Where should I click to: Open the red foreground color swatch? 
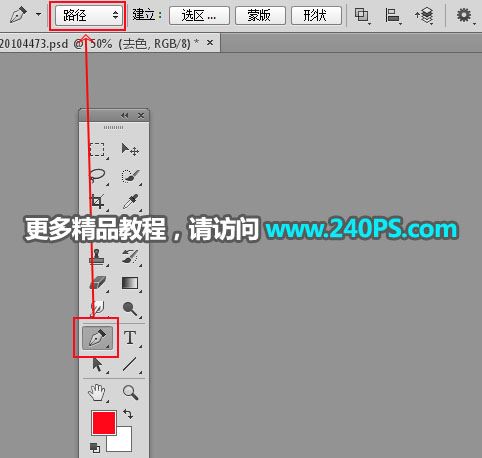[104, 422]
